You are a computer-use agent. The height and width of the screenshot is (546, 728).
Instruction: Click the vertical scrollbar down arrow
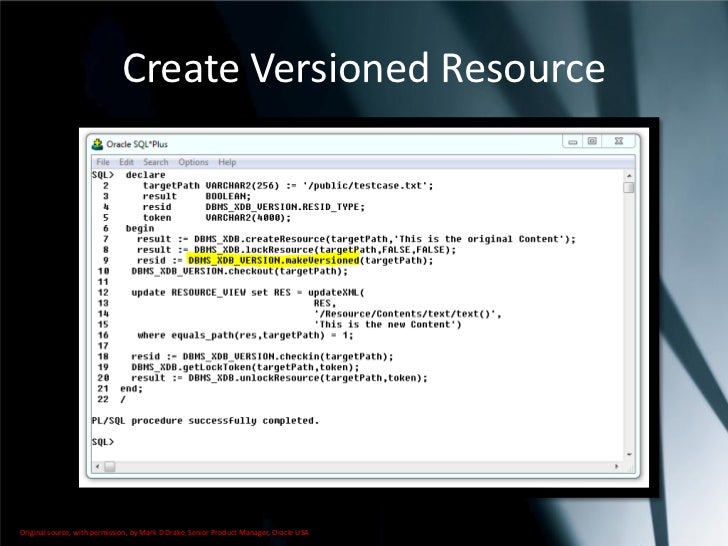pyautogui.click(x=629, y=454)
